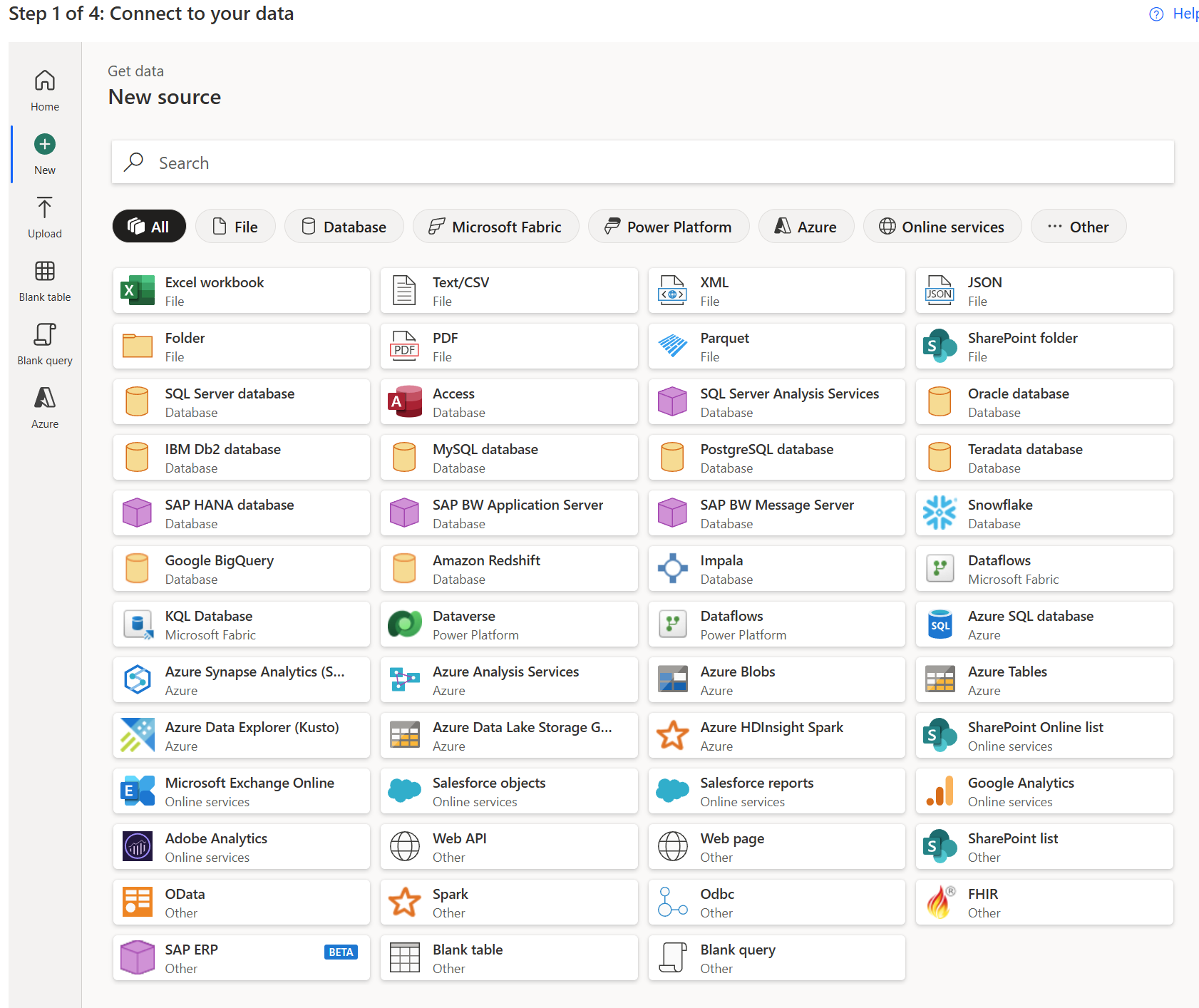Screen dimensions: 1199x1008
Task: Click the Impala database icon
Action: pyautogui.click(x=672, y=569)
